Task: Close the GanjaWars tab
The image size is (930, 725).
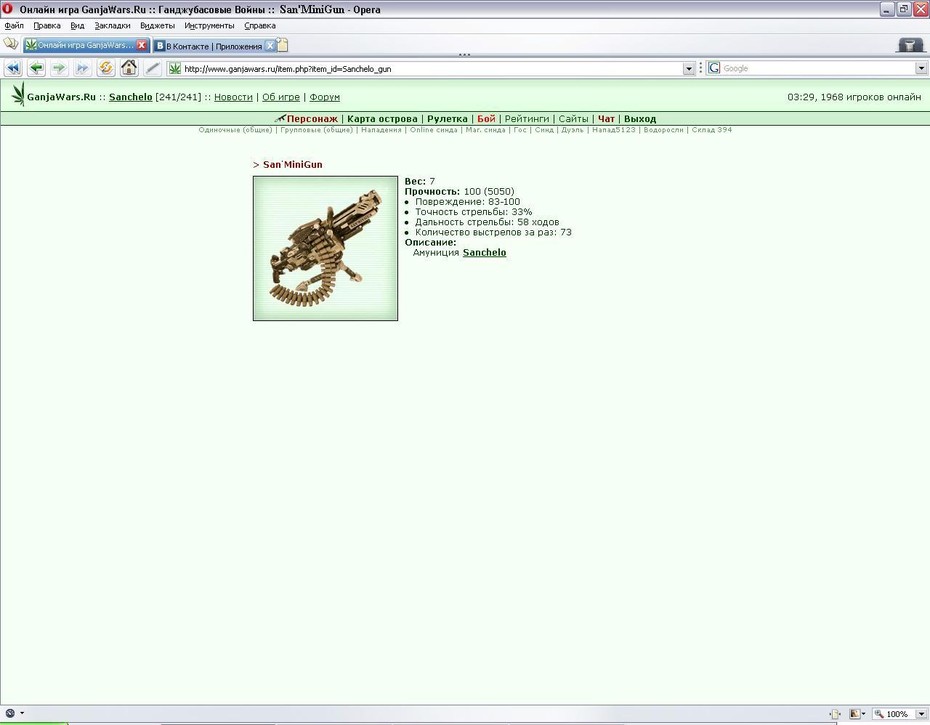Action: [142, 45]
